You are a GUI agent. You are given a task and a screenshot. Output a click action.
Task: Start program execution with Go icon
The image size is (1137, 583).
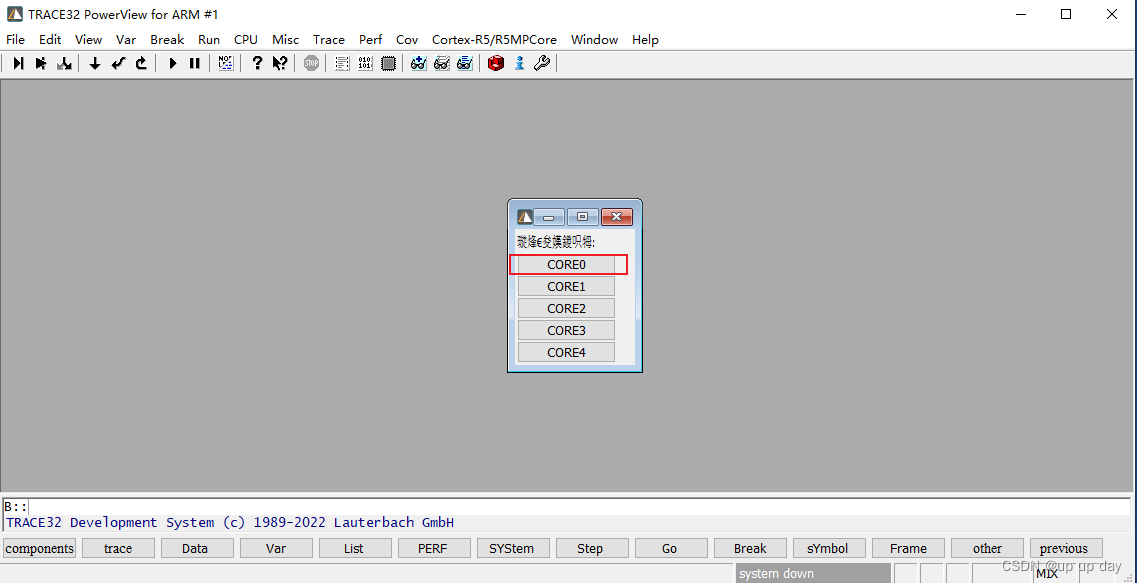[x=173, y=63]
